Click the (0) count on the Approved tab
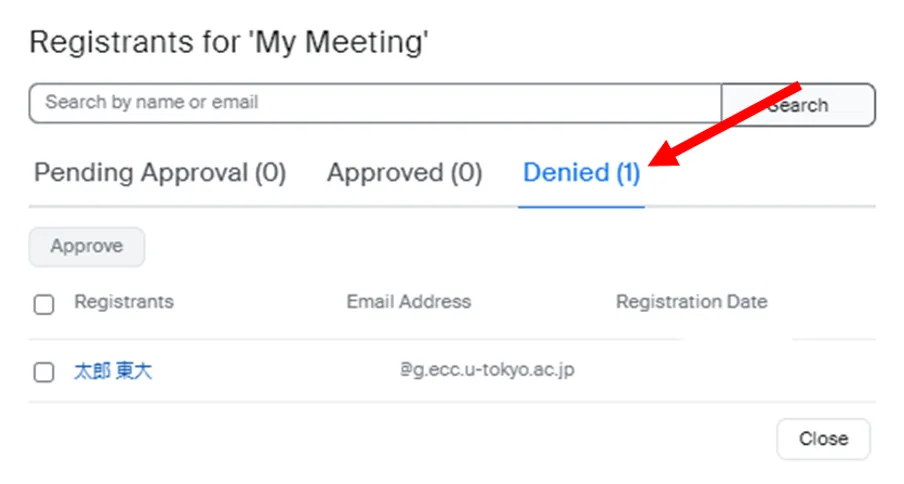This screenshot has width=904, height=484. (466, 173)
